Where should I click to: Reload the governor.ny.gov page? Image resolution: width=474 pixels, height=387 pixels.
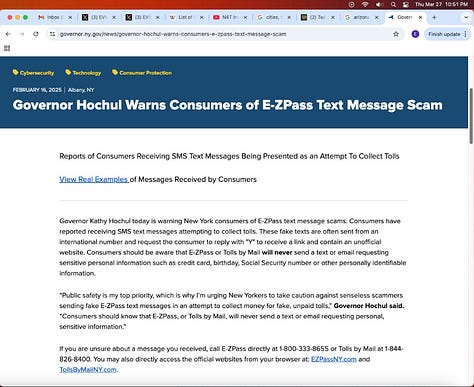click(x=36, y=34)
